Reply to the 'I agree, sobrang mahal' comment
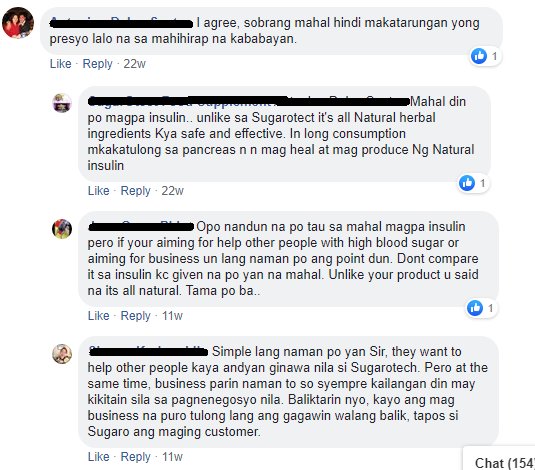Screen dimensions: 535x470 click(97, 64)
